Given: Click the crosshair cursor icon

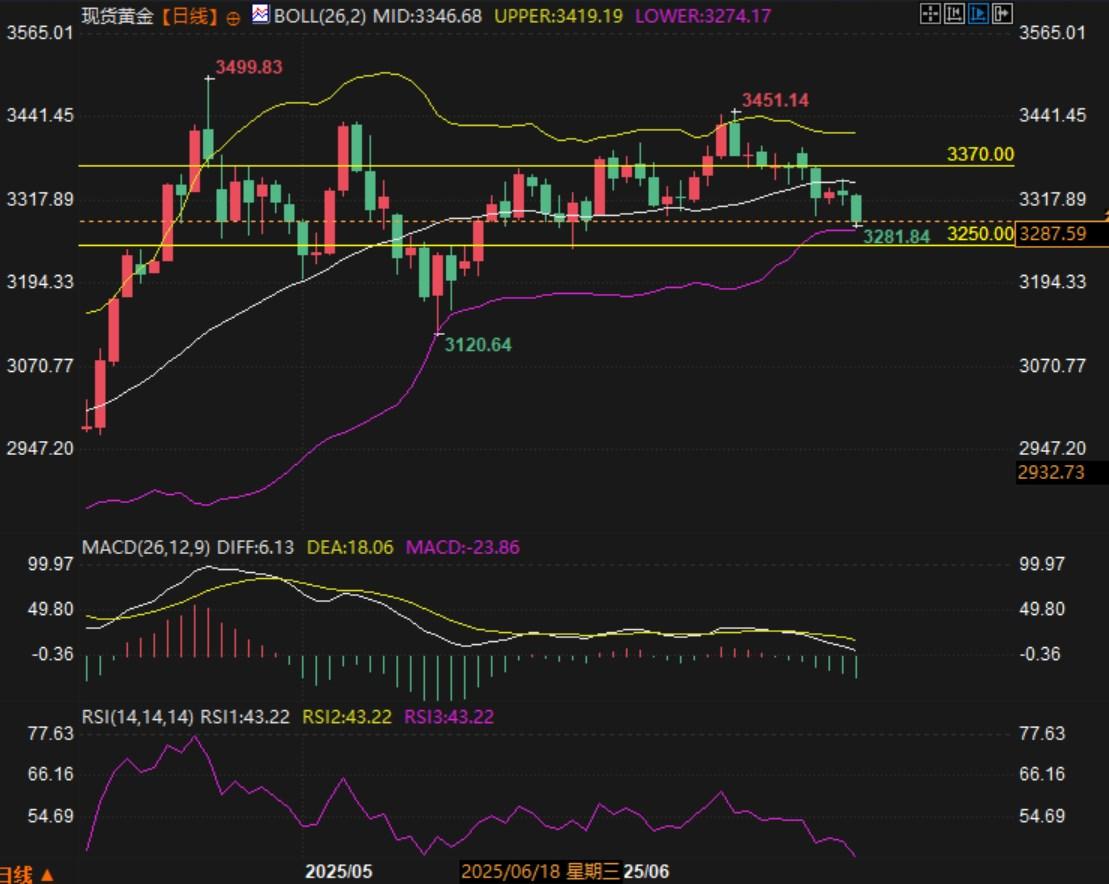Looking at the screenshot, I should click(930, 13).
